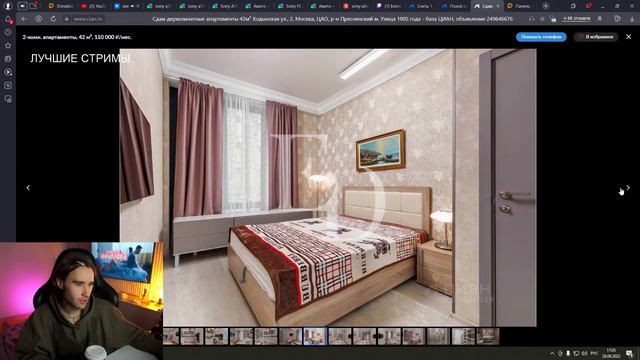Close the active Сдам tab
This screenshot has width=640, height=360.
tap(498, 6)
